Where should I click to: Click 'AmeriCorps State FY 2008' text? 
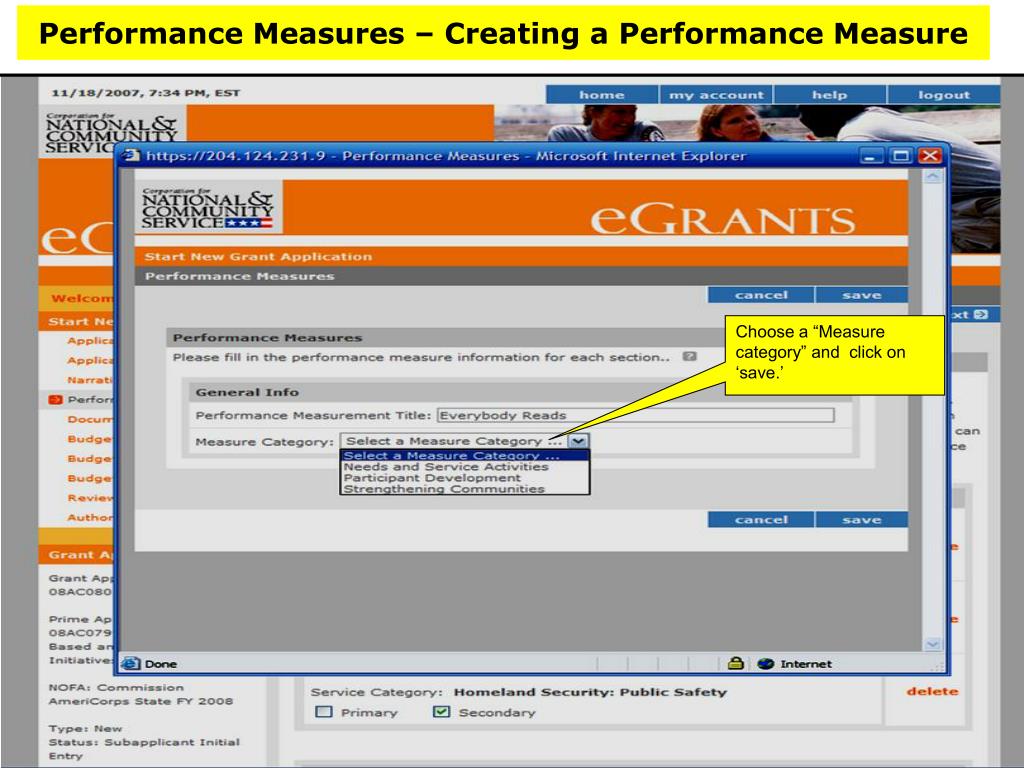140,701
